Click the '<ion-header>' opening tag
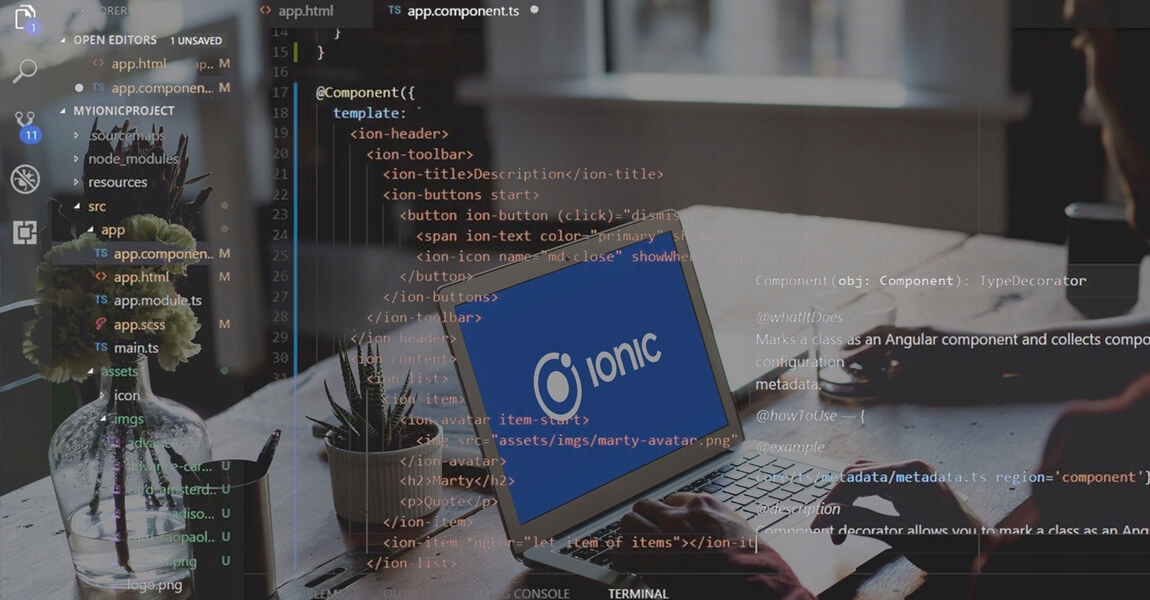Viewport: 1150px width, 600px height. coord(398,133)
